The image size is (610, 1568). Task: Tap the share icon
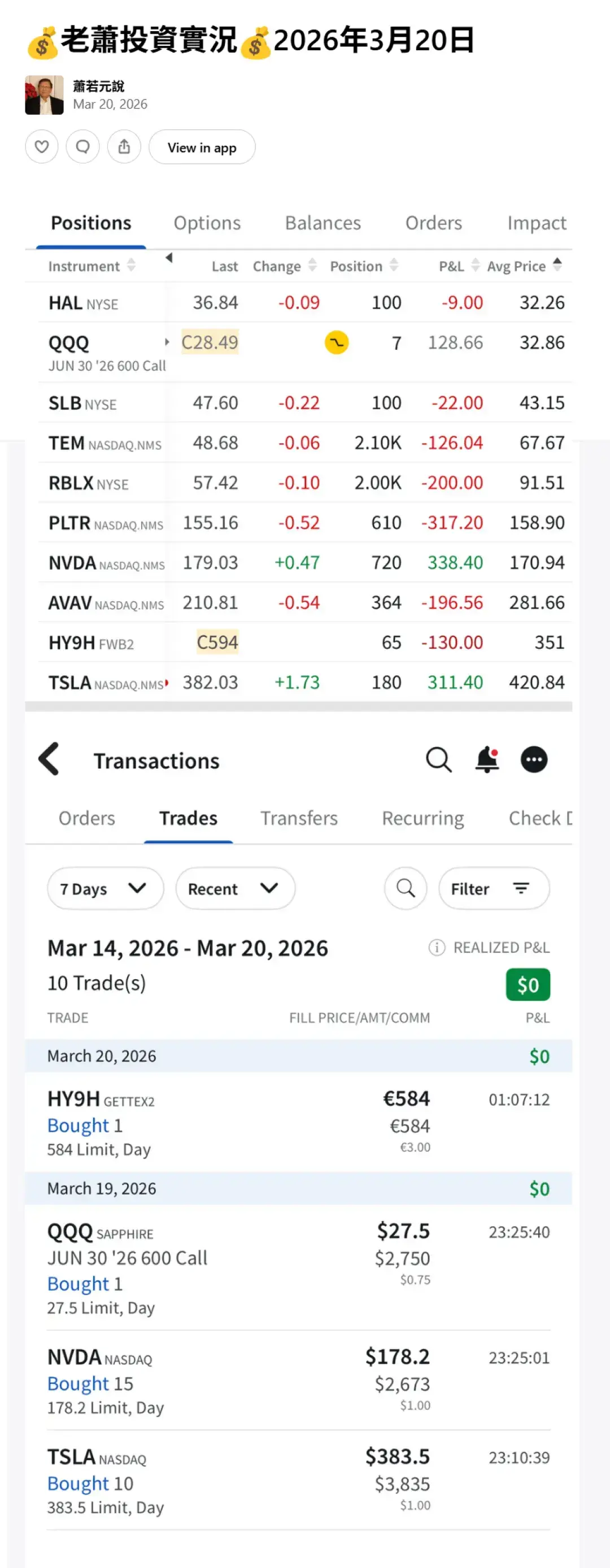coord(124,147)
